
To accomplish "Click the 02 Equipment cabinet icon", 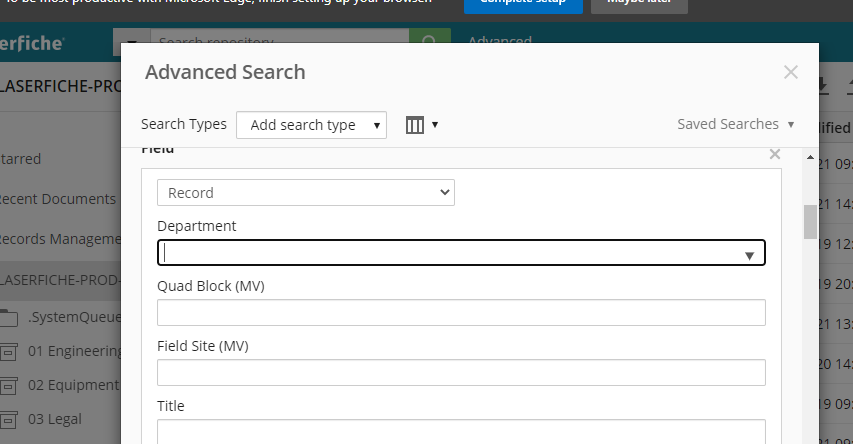I will 9,385.
